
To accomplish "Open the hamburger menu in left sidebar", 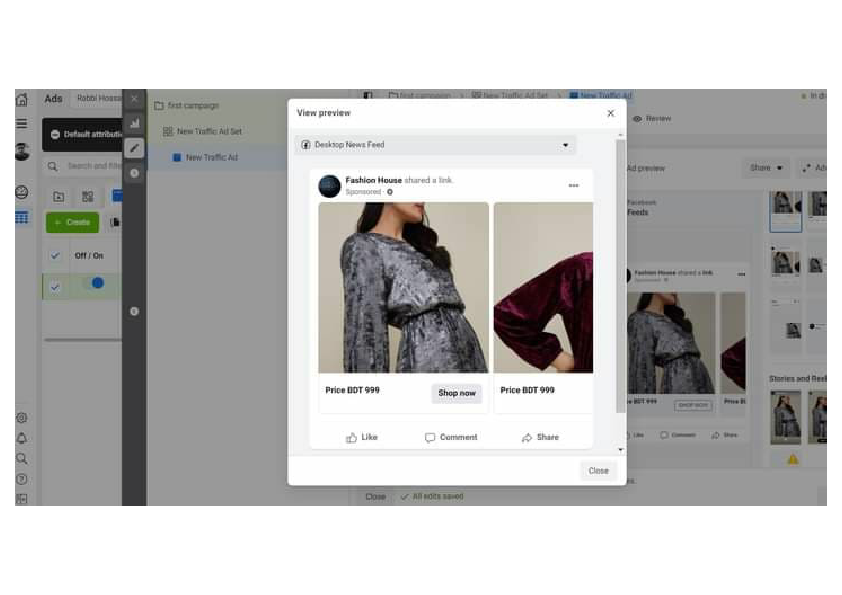I will pos(22,124).
